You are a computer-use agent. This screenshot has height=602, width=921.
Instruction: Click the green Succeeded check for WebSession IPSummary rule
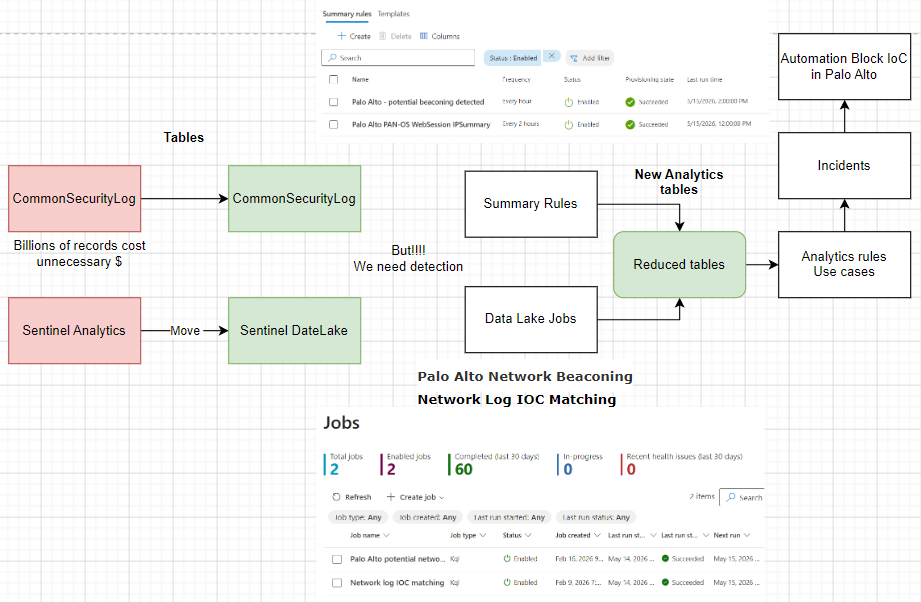point(630,125)
